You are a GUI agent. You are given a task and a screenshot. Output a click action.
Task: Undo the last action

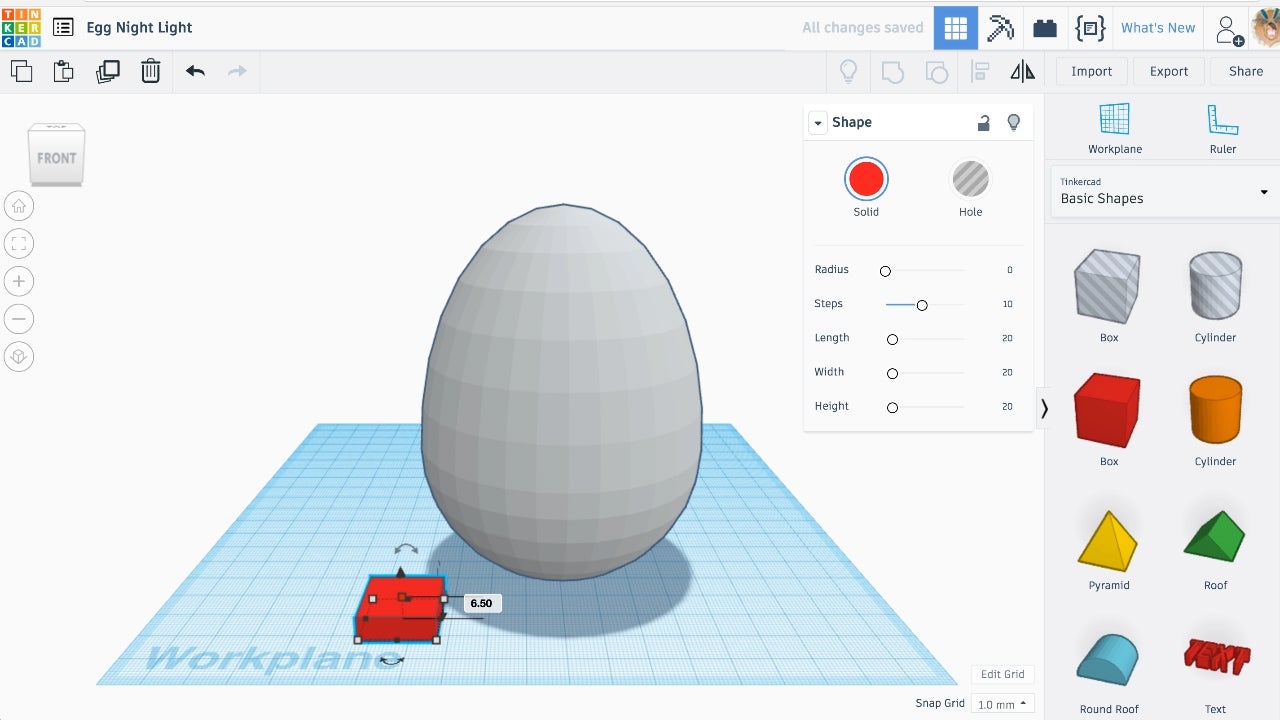click(195, 71)
